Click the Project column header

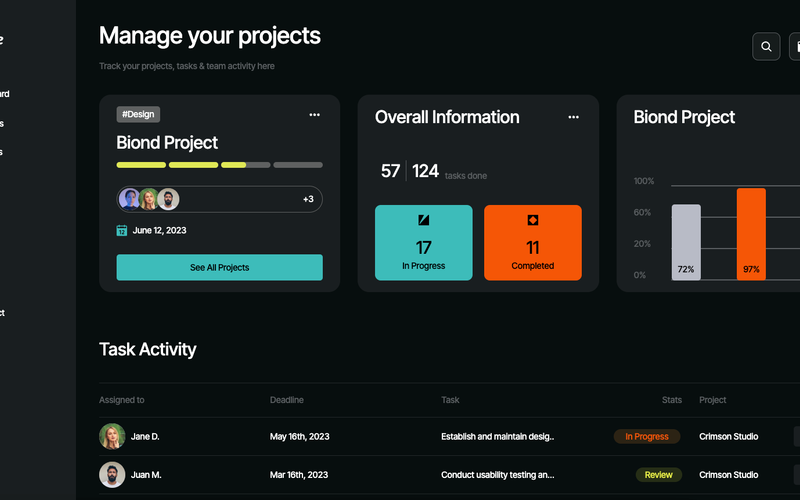click(713, 400)
